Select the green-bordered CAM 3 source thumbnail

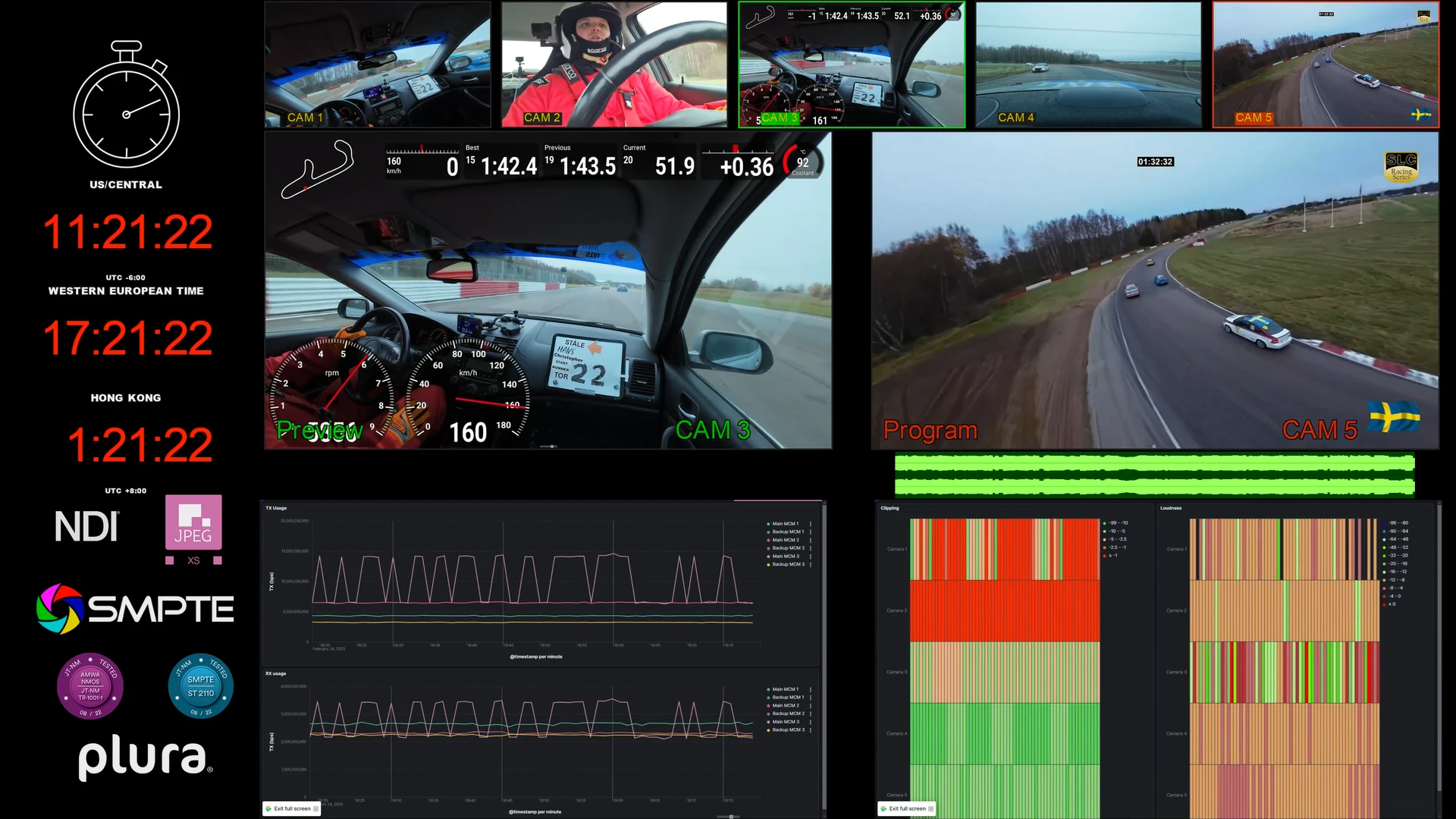click(x=852, y=64)
